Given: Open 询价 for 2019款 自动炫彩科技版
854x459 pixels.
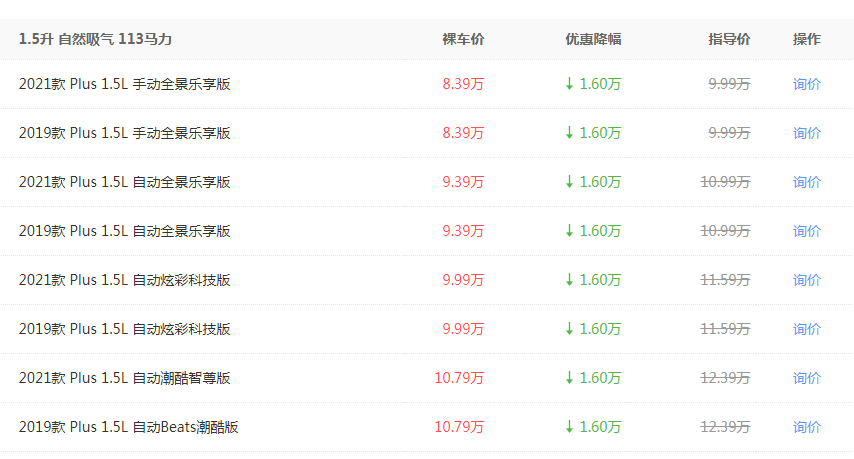Looking at the screenshot, I should tap(806, 329).
